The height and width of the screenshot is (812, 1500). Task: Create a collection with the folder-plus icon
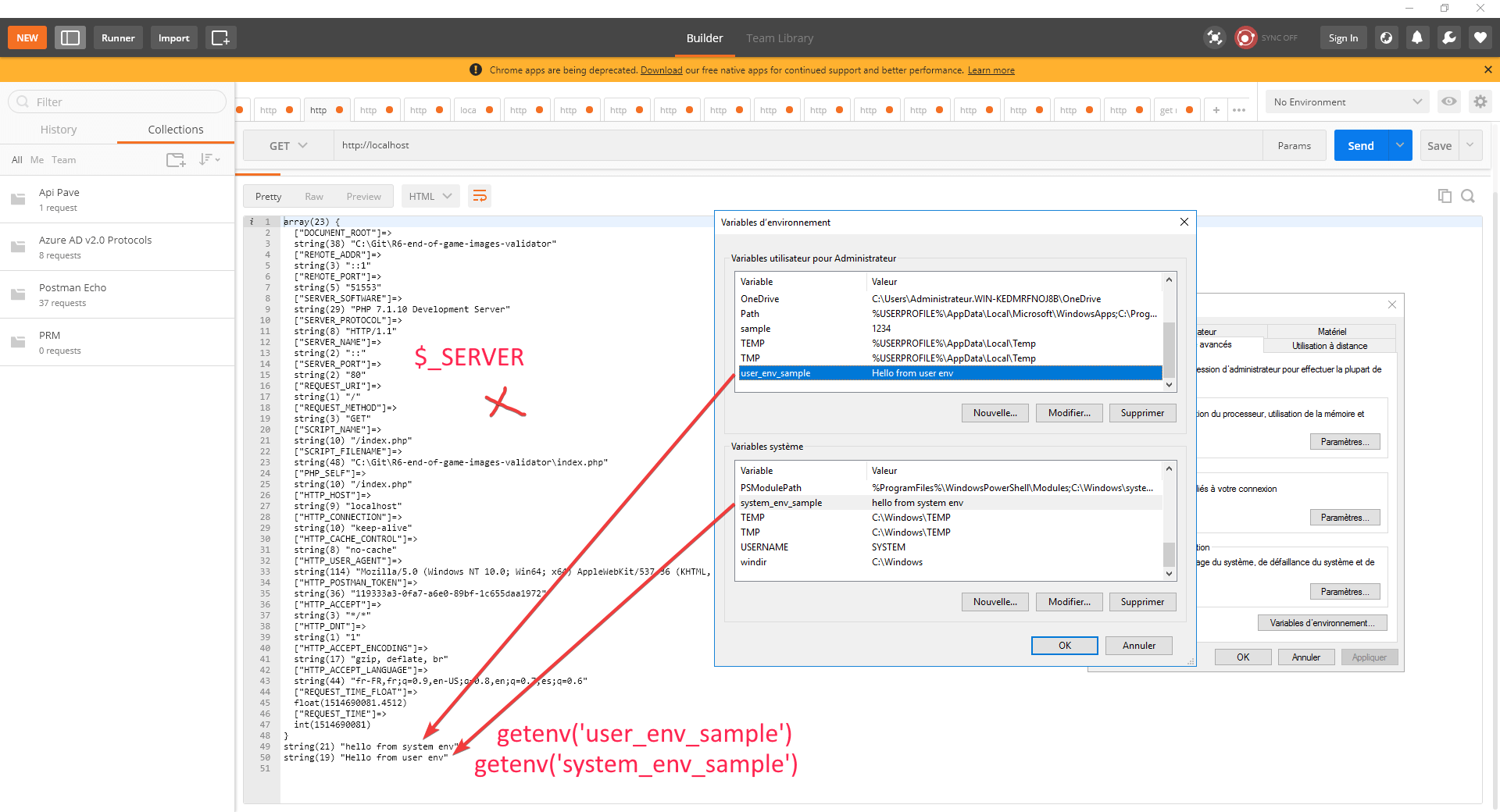(176, 159)
